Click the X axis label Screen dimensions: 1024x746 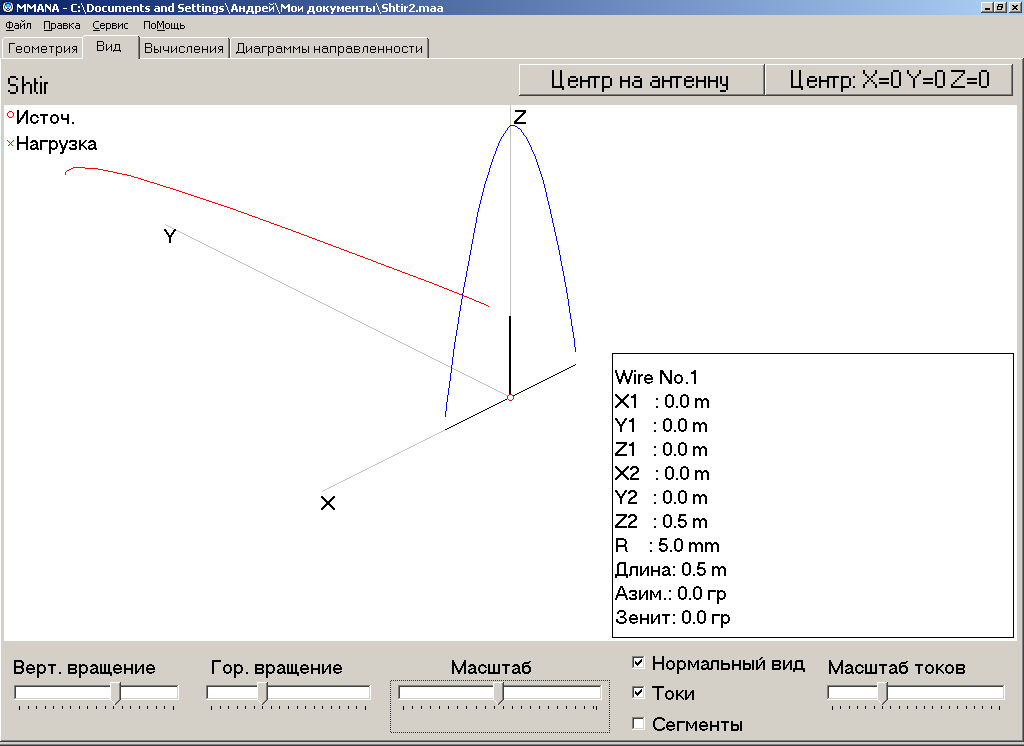[328, 503]
